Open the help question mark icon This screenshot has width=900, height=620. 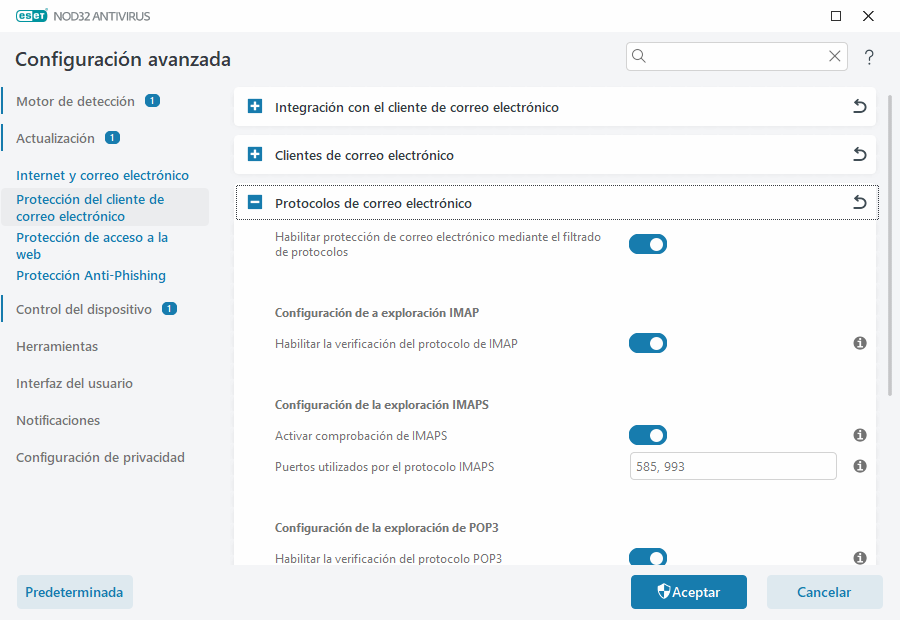pyautogui.click(x=869, y=57)
